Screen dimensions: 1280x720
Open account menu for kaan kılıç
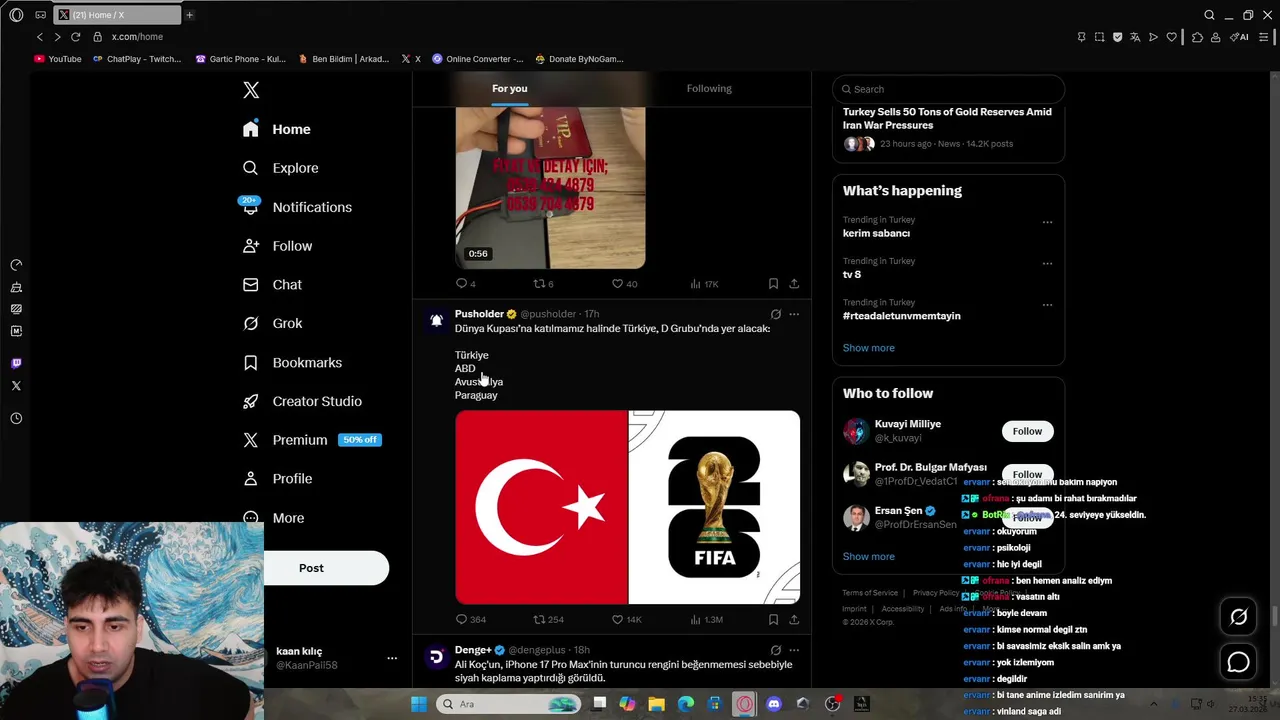(x=392, y=658)
